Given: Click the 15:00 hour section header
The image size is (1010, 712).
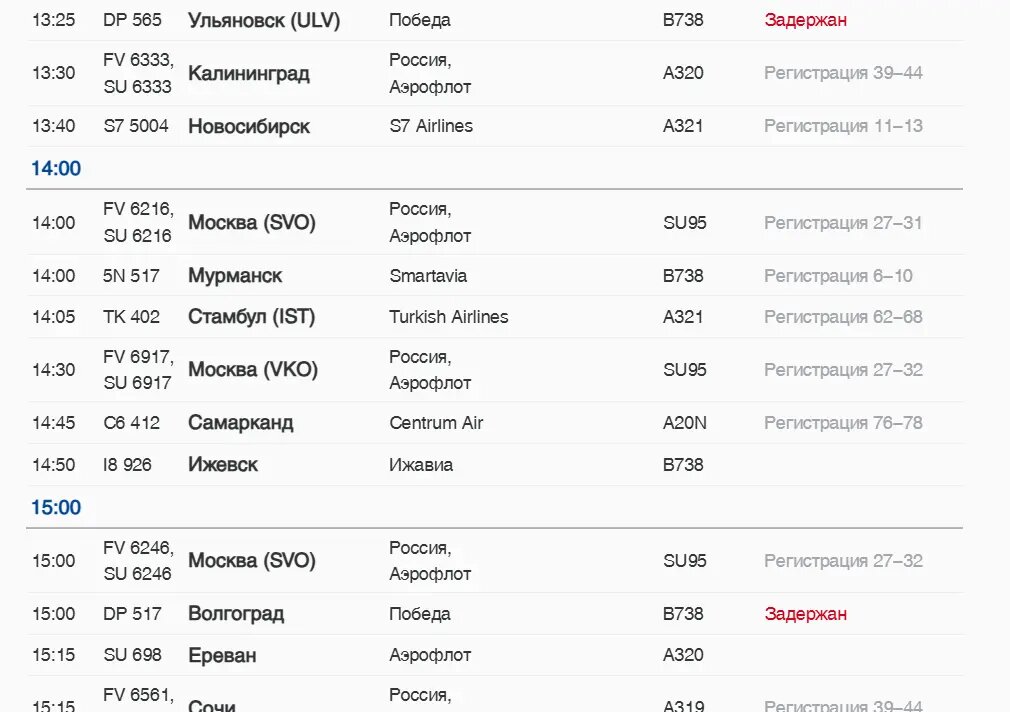Looking at the screenshot, I should pyautogui.click(x=56, y=507).
